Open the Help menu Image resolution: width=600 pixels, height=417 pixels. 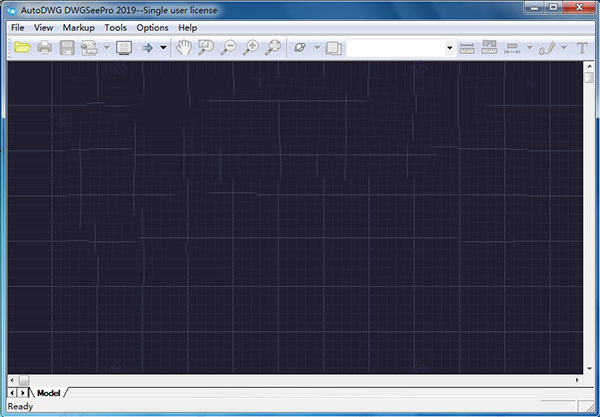coord(188,28)
